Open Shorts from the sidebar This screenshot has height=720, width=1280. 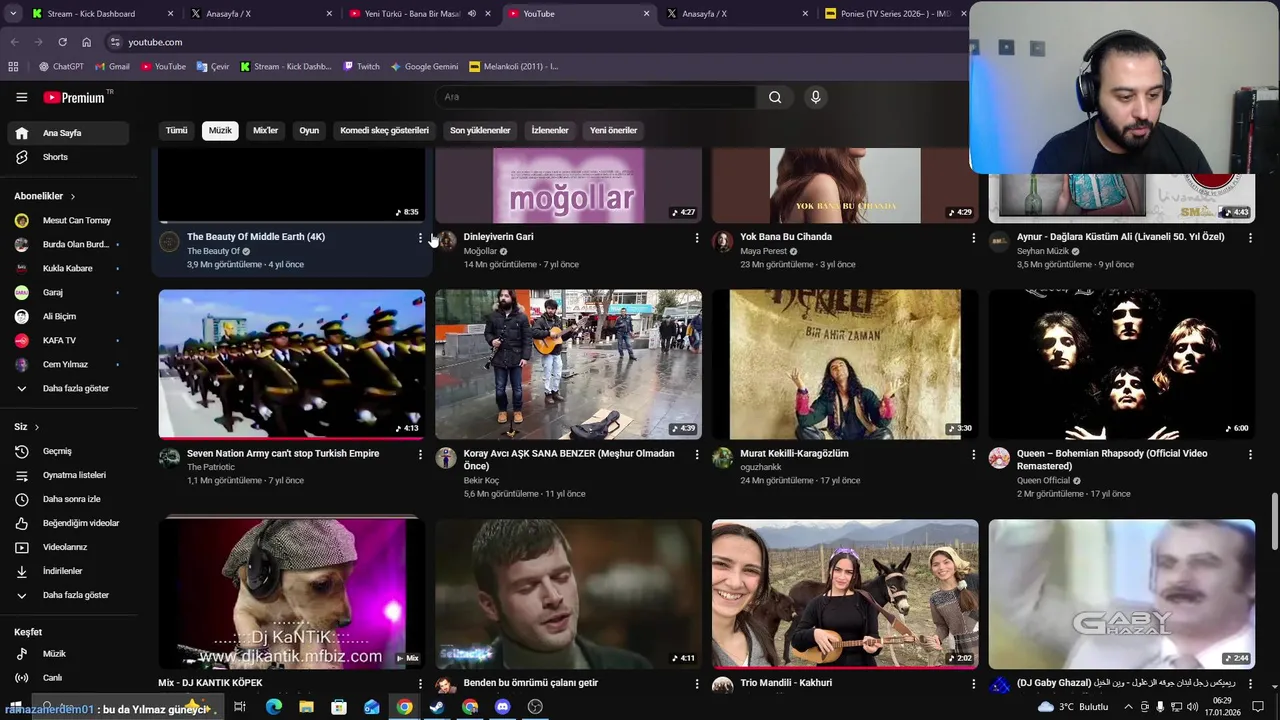click(68, 157)
